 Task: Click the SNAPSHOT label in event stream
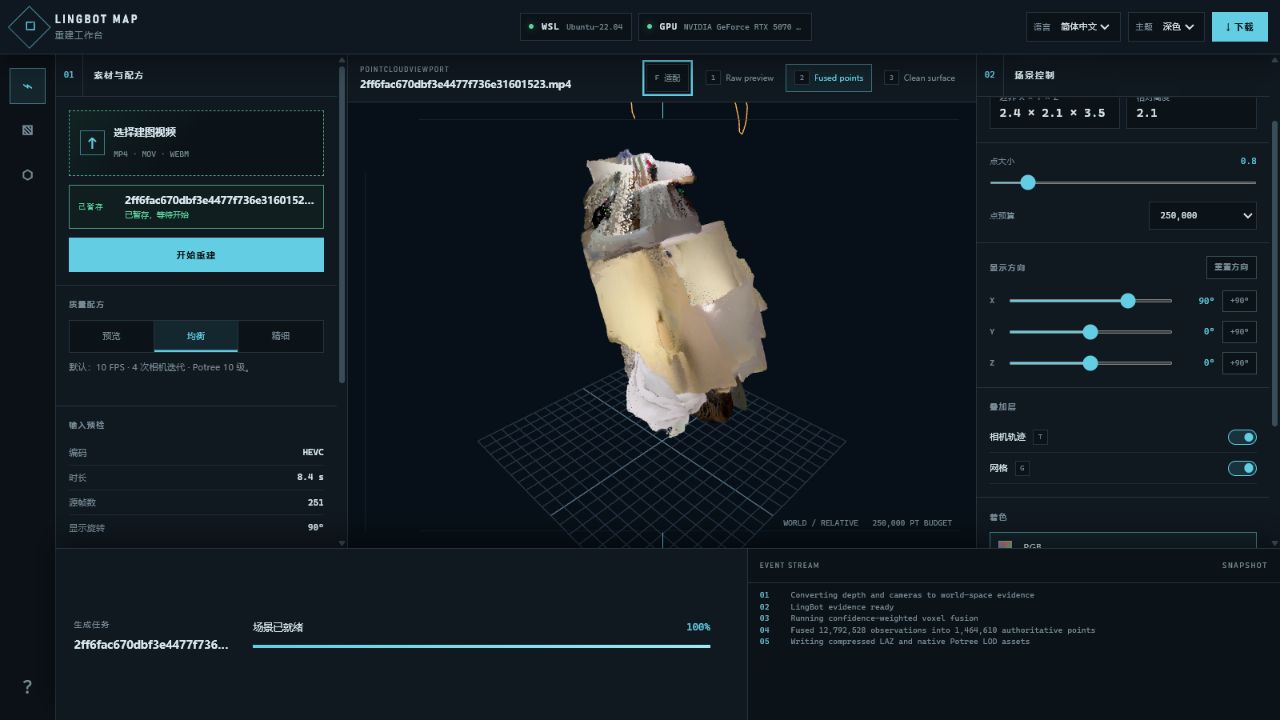click(1244, 565)
